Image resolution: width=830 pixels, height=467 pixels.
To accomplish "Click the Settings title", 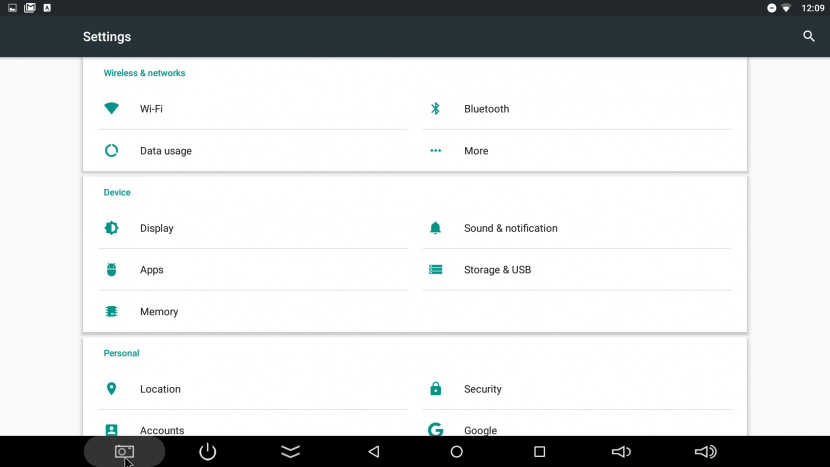I will click(x=107, y=37).
